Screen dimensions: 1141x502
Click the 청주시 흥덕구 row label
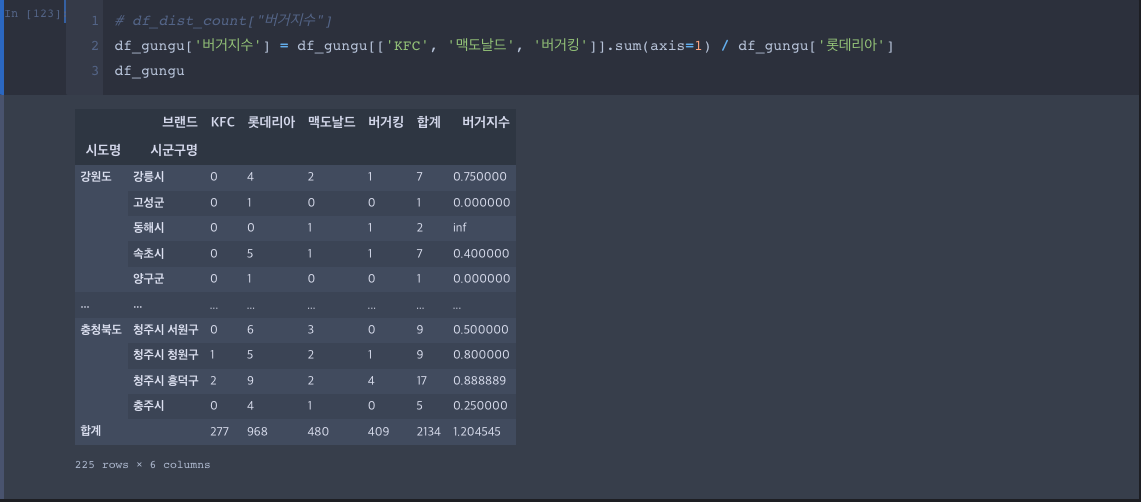tap(165, 380)
